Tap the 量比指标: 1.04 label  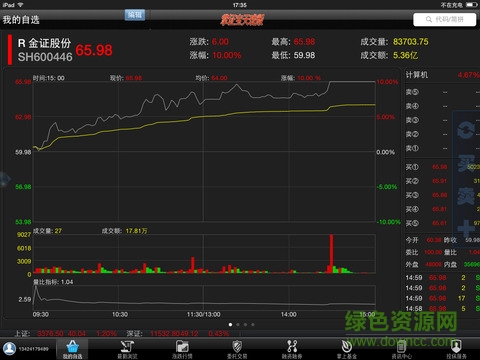(x=53, y=282)
